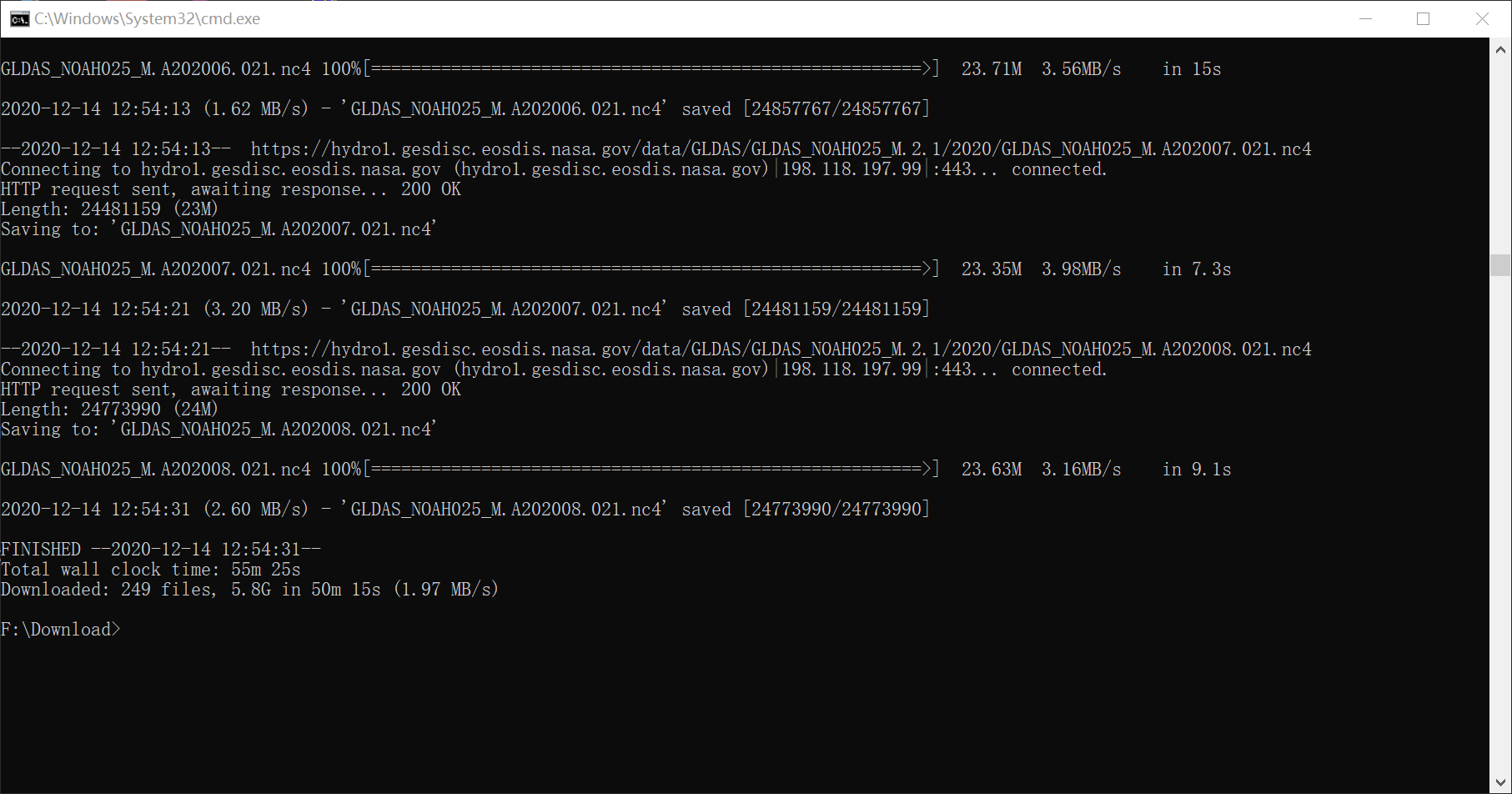Click the filename GLDAS_NOAH025_M.A202007.021.nc4
Viewport: 1512px width, 794px height.
click(155, 269)
